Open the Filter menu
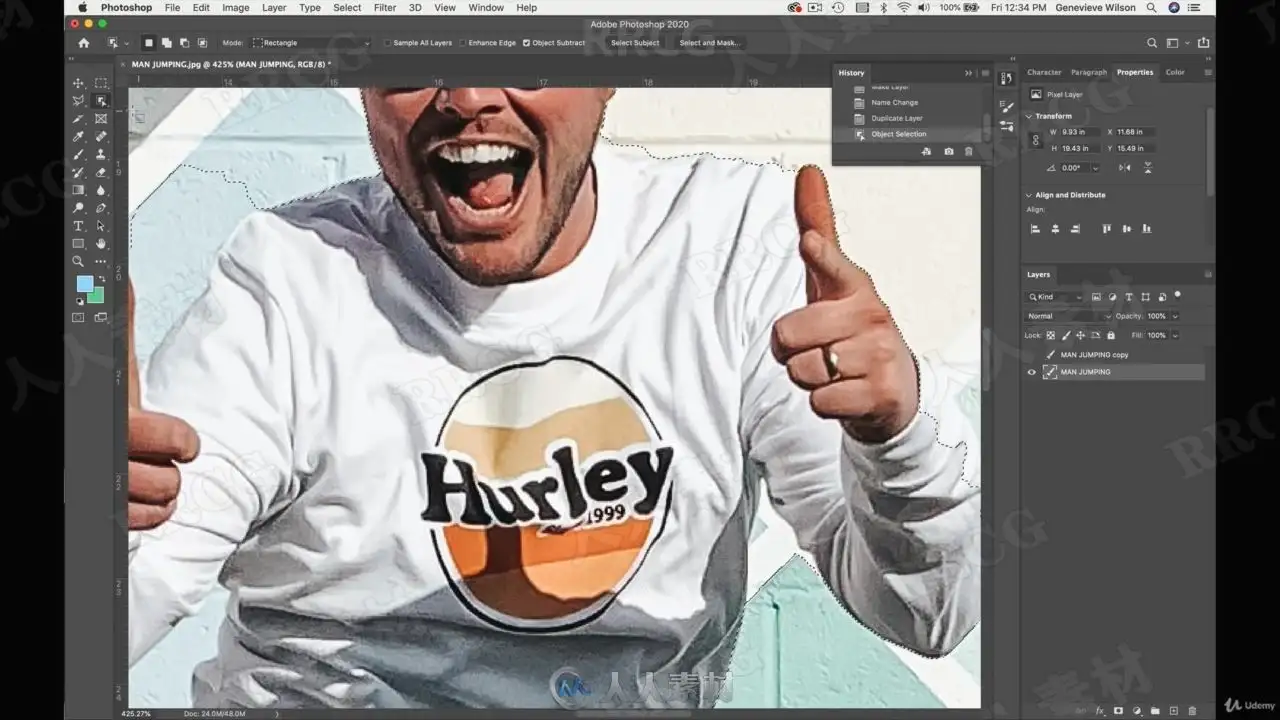 [385, 8]
